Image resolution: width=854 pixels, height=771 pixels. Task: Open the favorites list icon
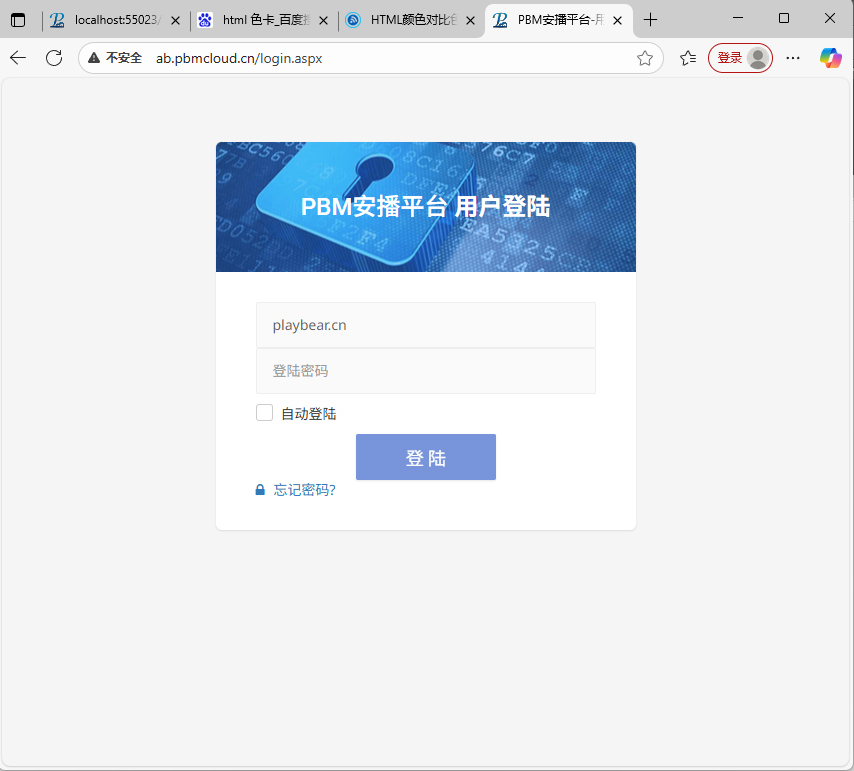(x=688, y=58)
